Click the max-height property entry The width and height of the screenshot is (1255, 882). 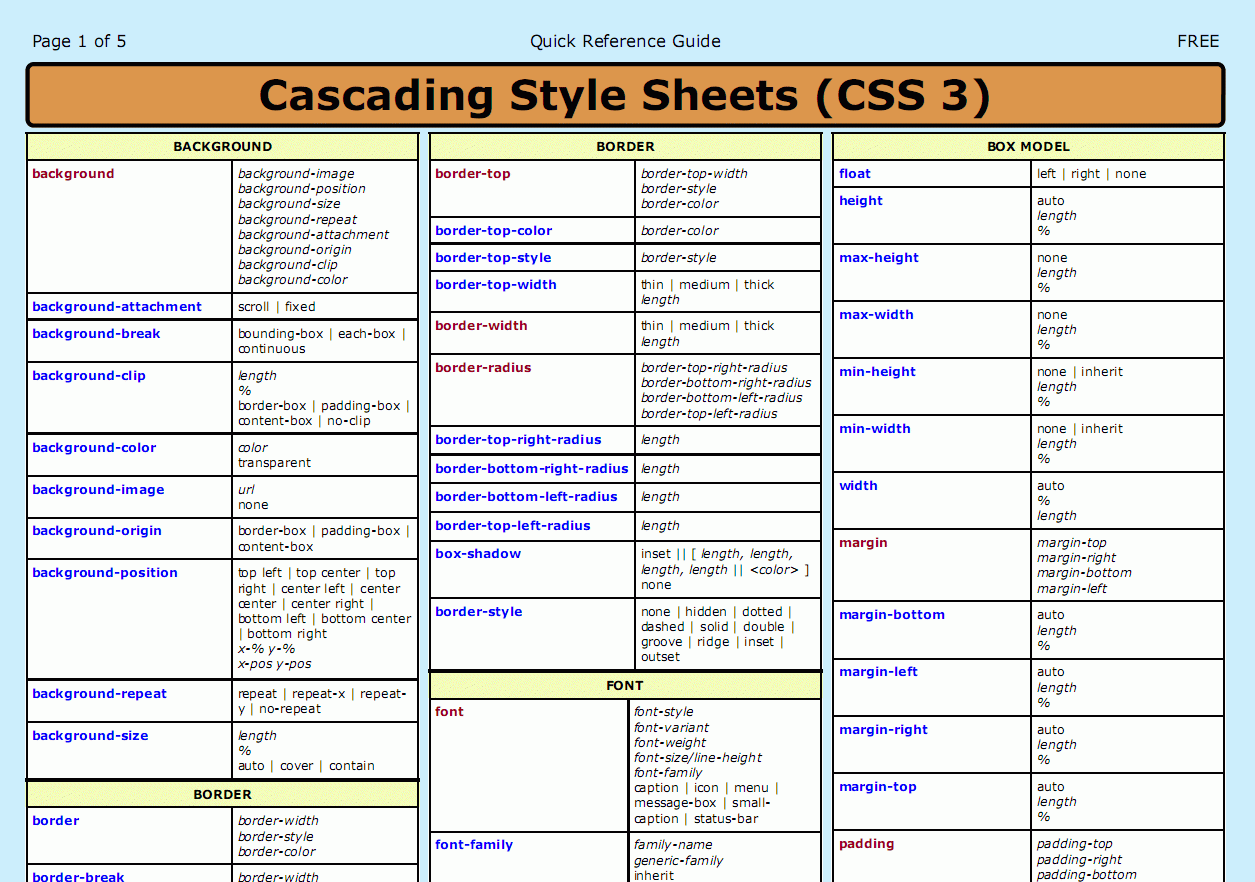(x=879, y=257)
